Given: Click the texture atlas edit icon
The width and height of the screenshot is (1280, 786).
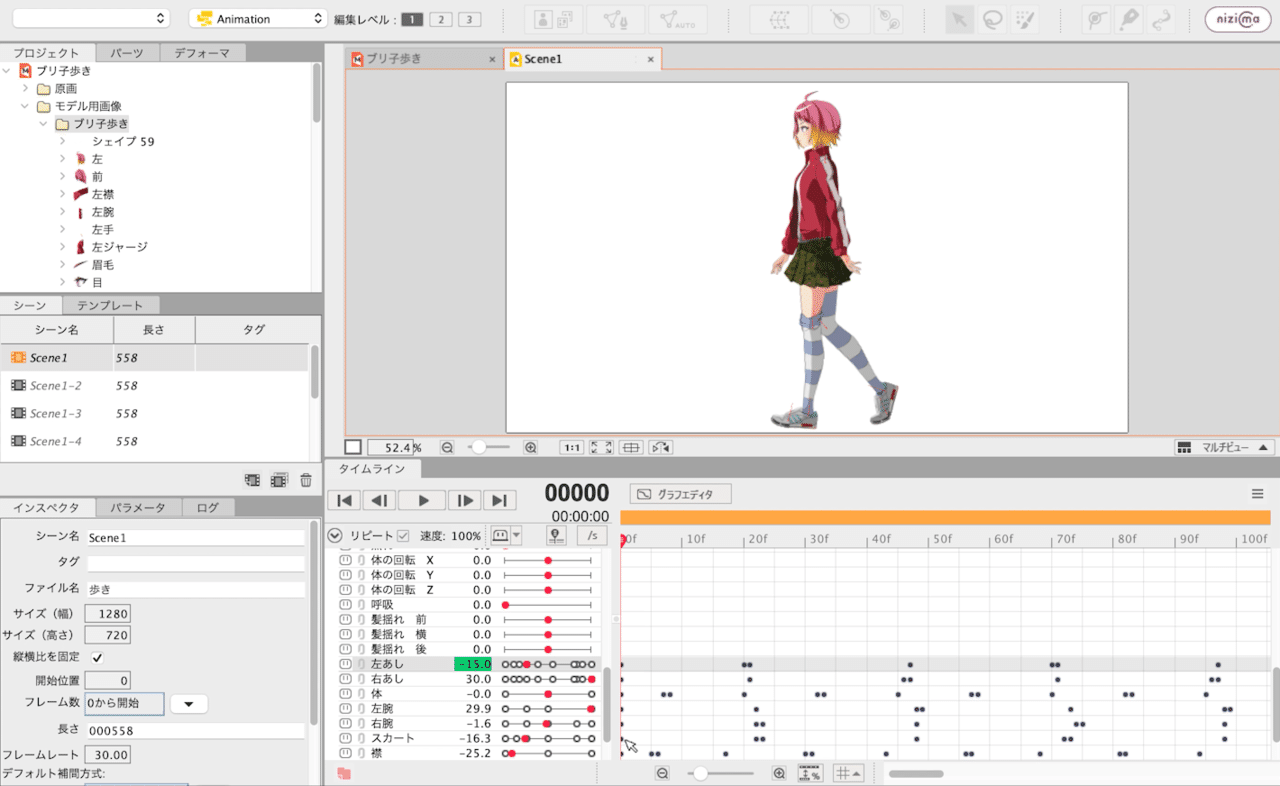Looking at the screenshot, I should [x=554, y=19].
